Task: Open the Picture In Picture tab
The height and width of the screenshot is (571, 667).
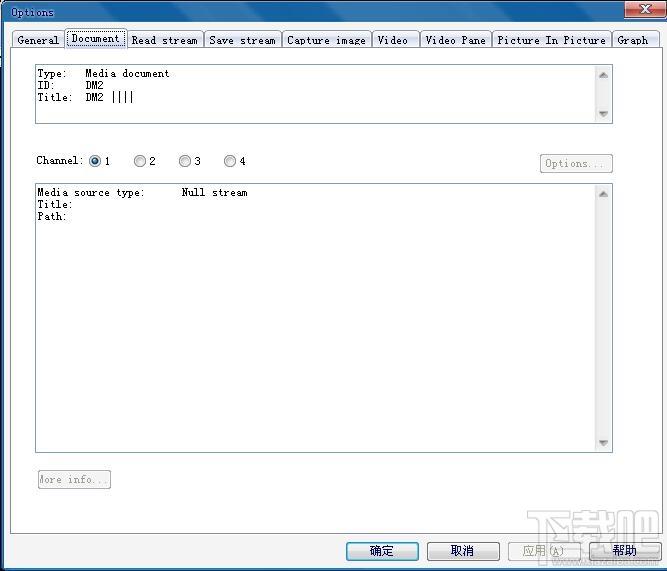Action: (552, 40)
